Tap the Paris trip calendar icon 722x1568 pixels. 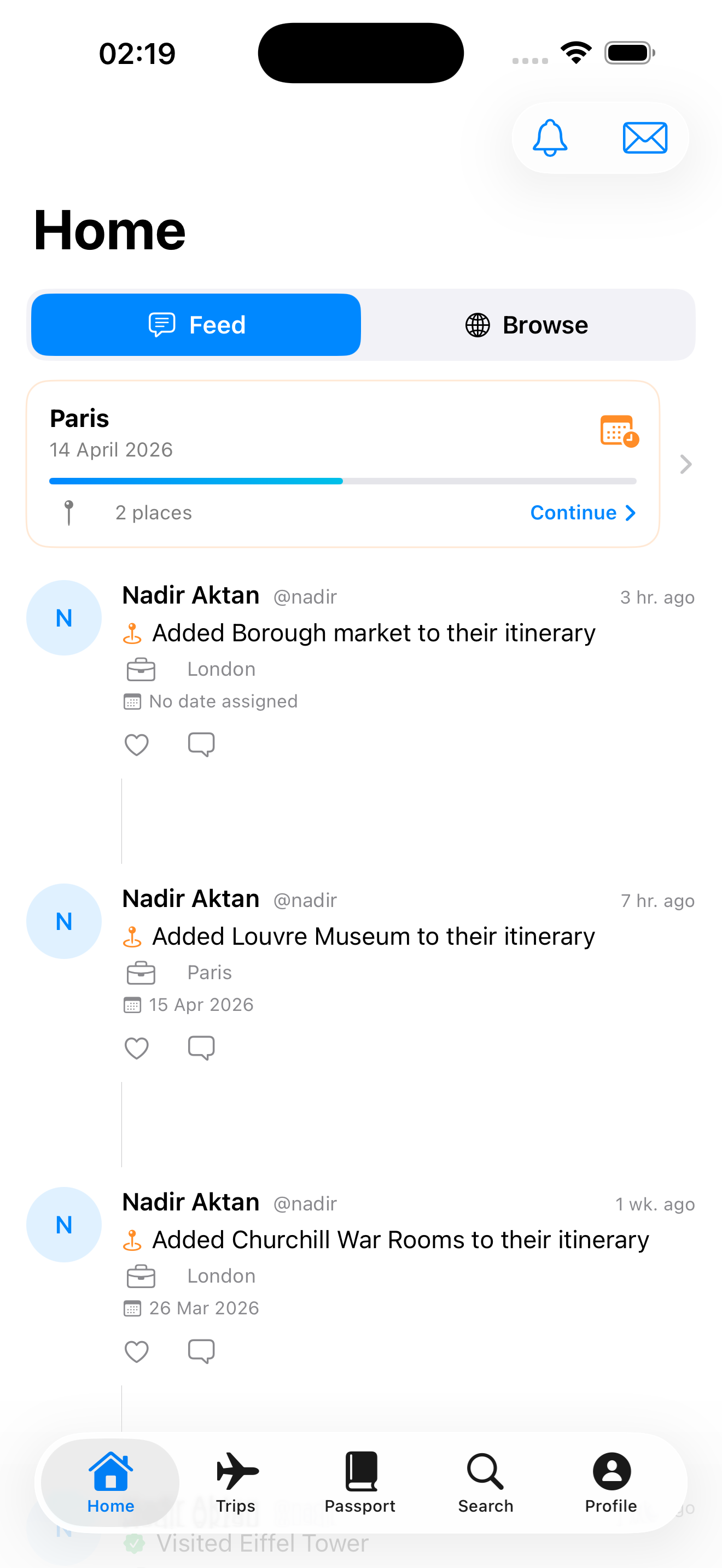pyautogui.click(x=619, y=431)
